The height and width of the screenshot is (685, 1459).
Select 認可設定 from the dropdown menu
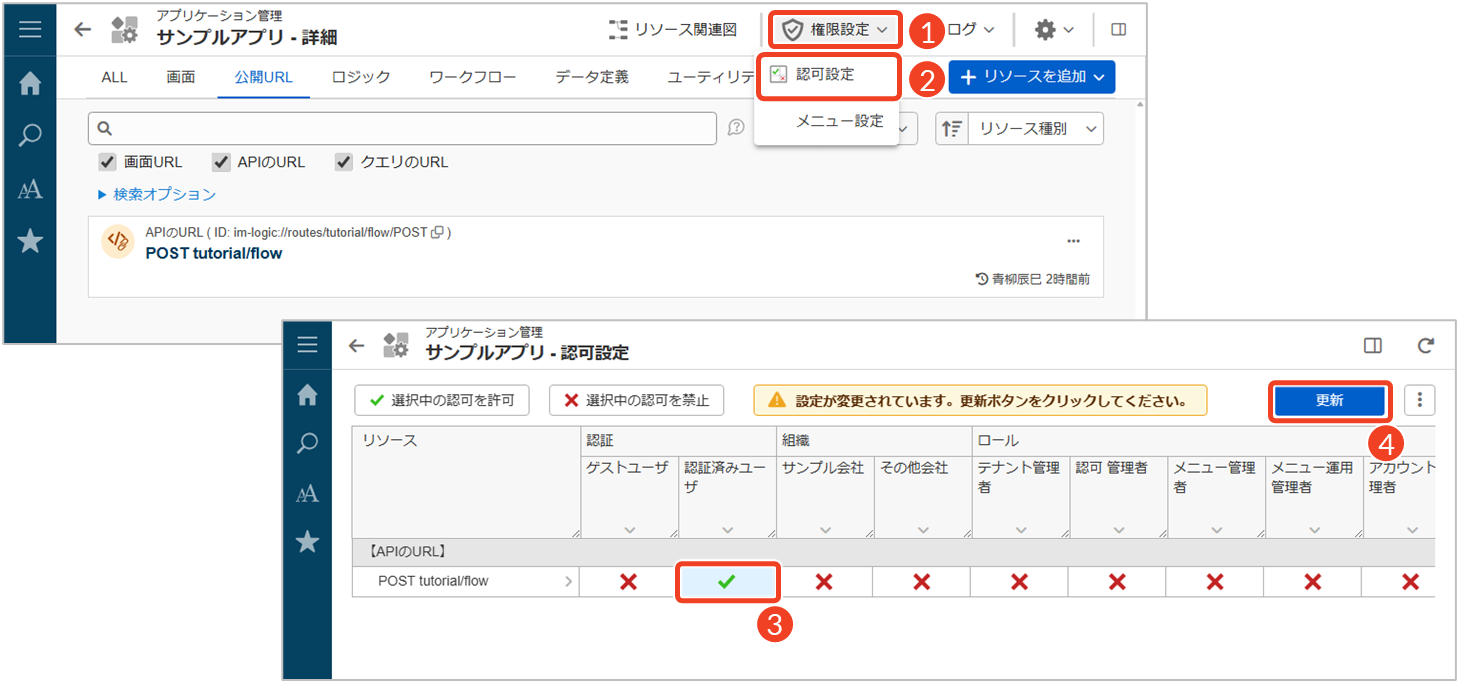point(826,75)
